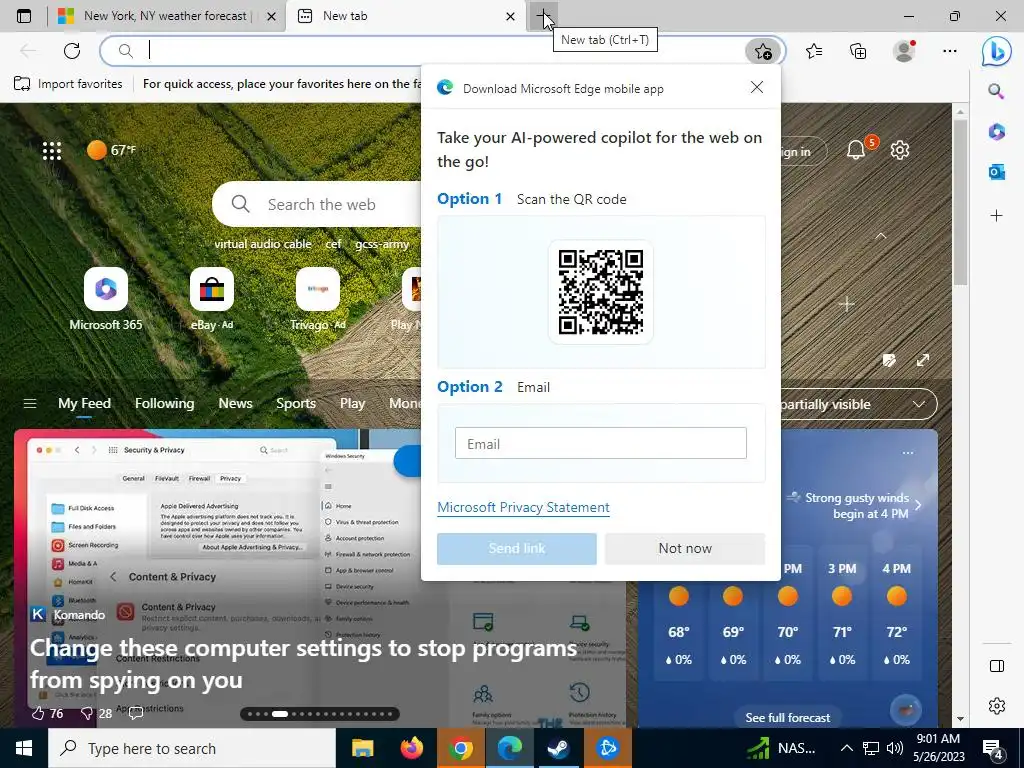Expand the partially visible layout dropdown

point(919,404)
